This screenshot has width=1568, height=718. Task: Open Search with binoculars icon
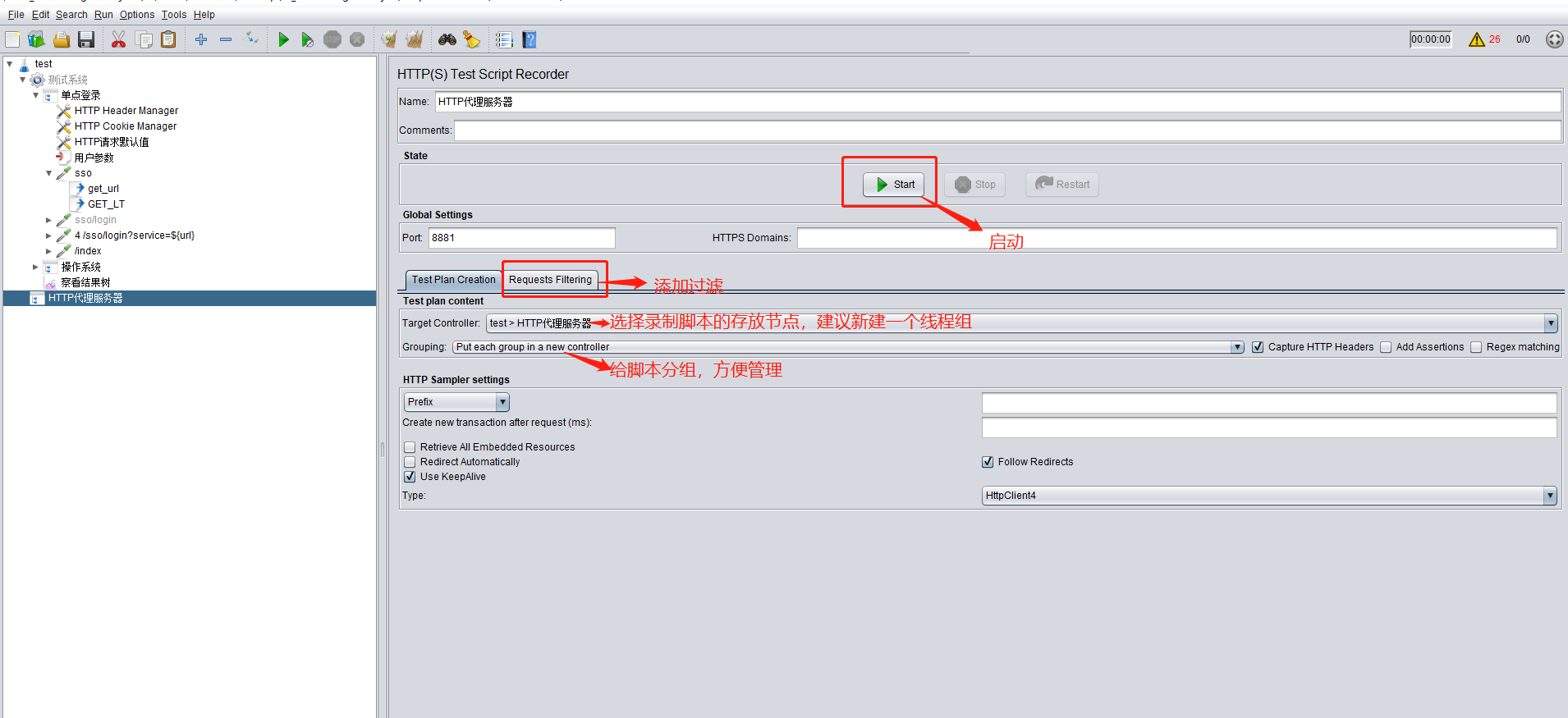(447, 39)
